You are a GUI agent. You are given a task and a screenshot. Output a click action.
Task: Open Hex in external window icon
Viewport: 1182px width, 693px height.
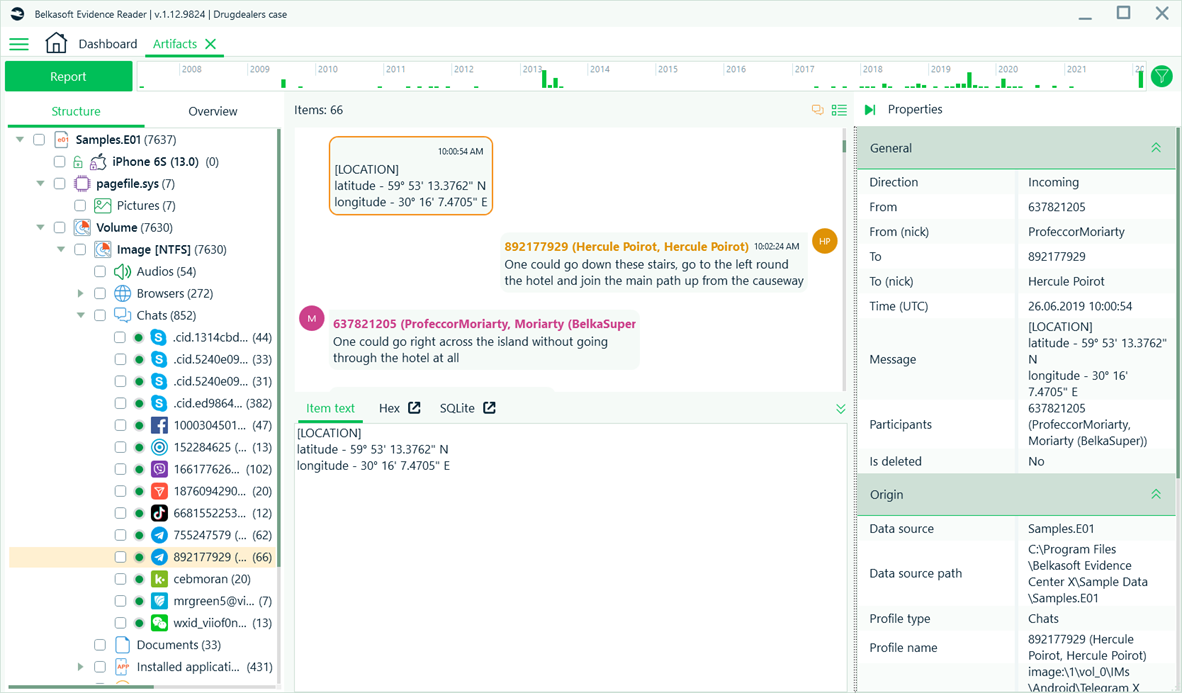(x=415, y=408)
